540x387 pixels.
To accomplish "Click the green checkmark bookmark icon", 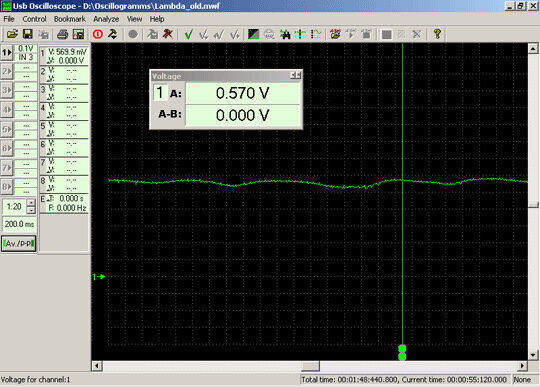I will 188,34.
